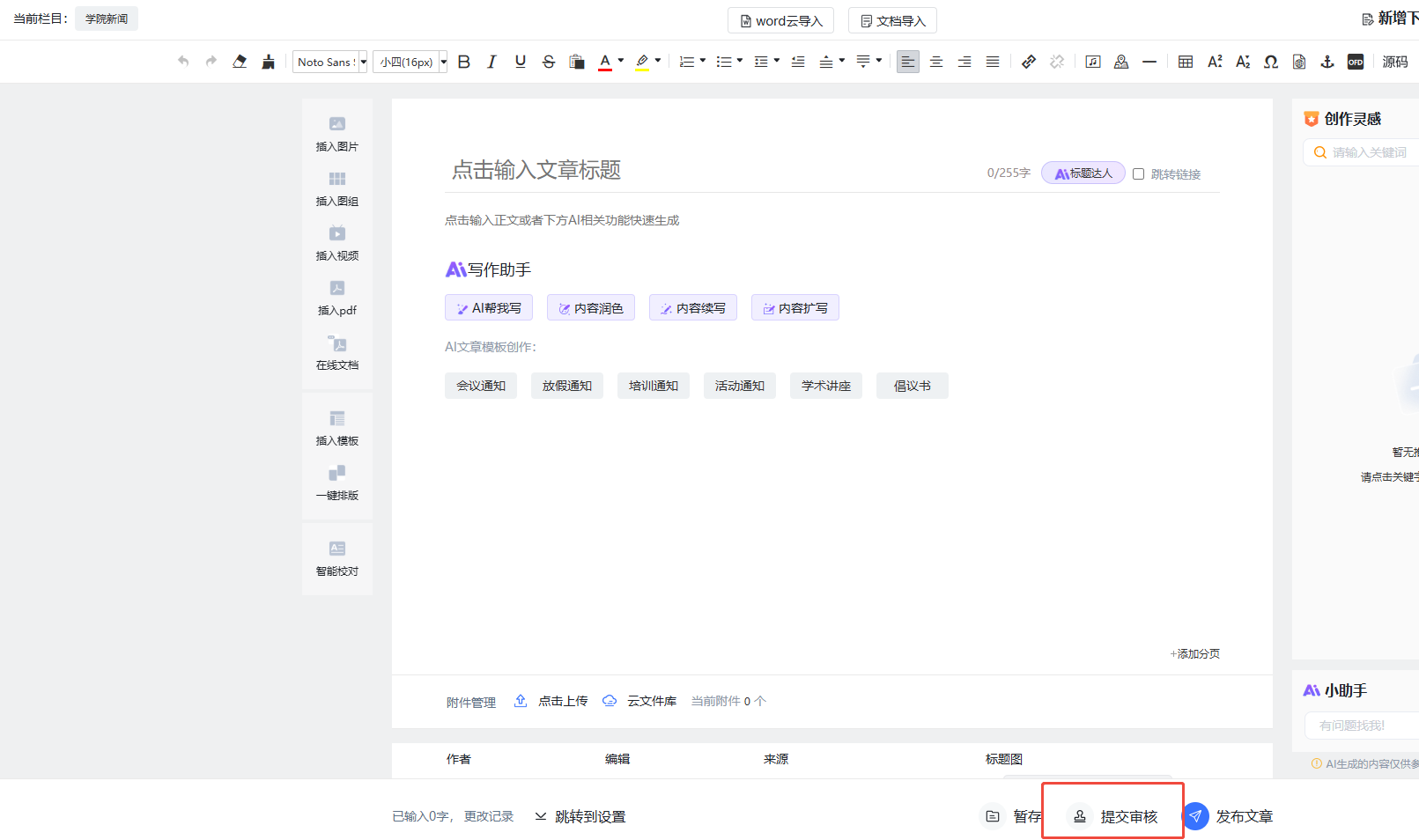Viewport: 1419px width, 840px height.
Task: Apply 一键排版 auto layout
Action: click(x=337, y=483)
